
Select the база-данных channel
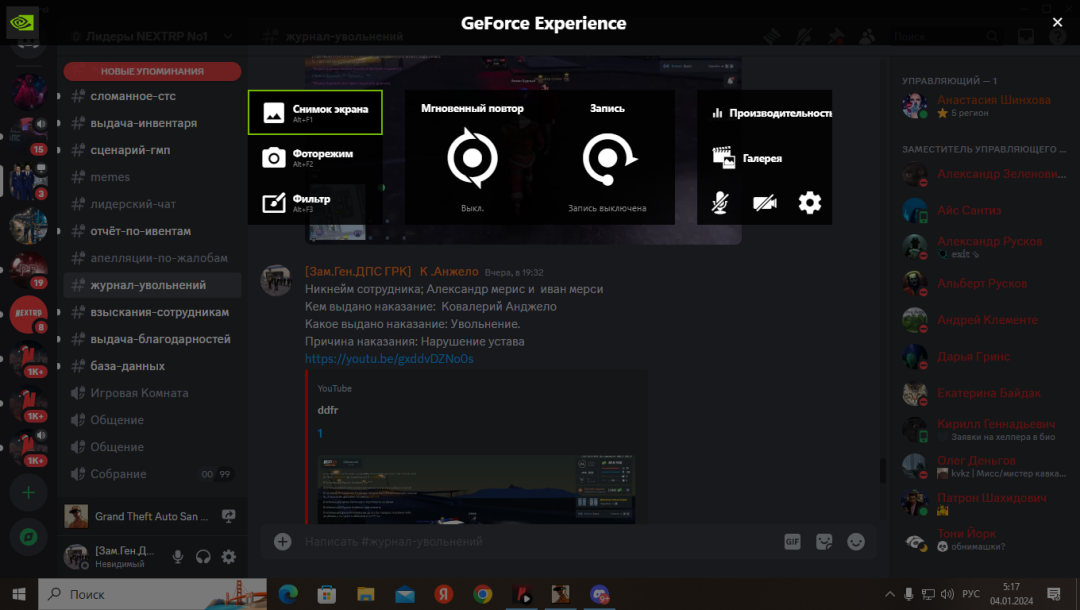tap(127, 366)
